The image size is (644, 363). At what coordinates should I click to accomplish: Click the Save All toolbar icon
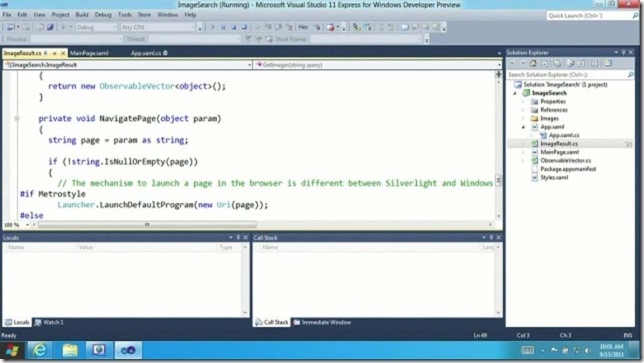click(50, 27)
